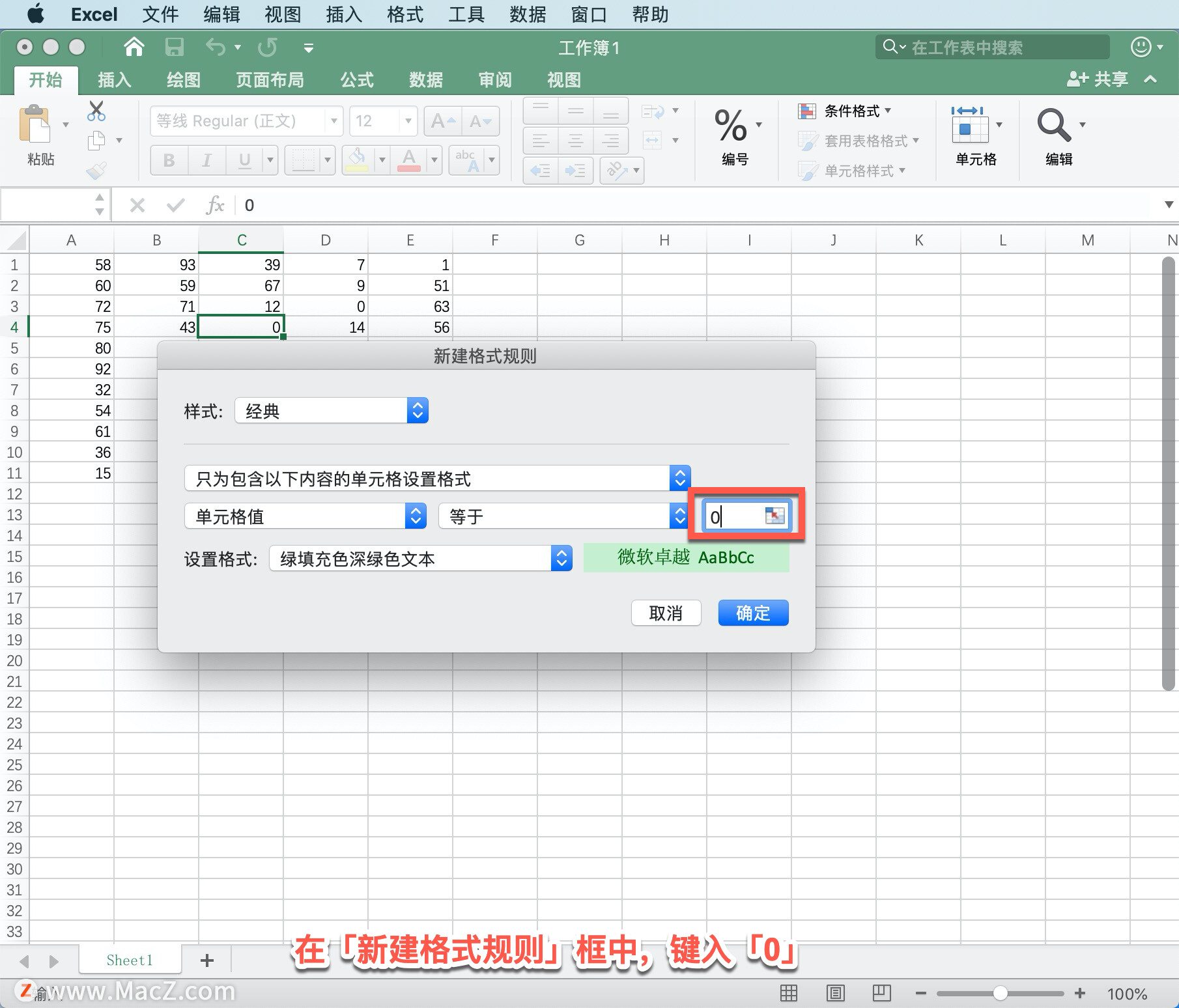This screenshot has height=1008, width=1179.
Task: Click the Editing magnifier icon
Action: pyautogui.click(x=1054, y=124)
